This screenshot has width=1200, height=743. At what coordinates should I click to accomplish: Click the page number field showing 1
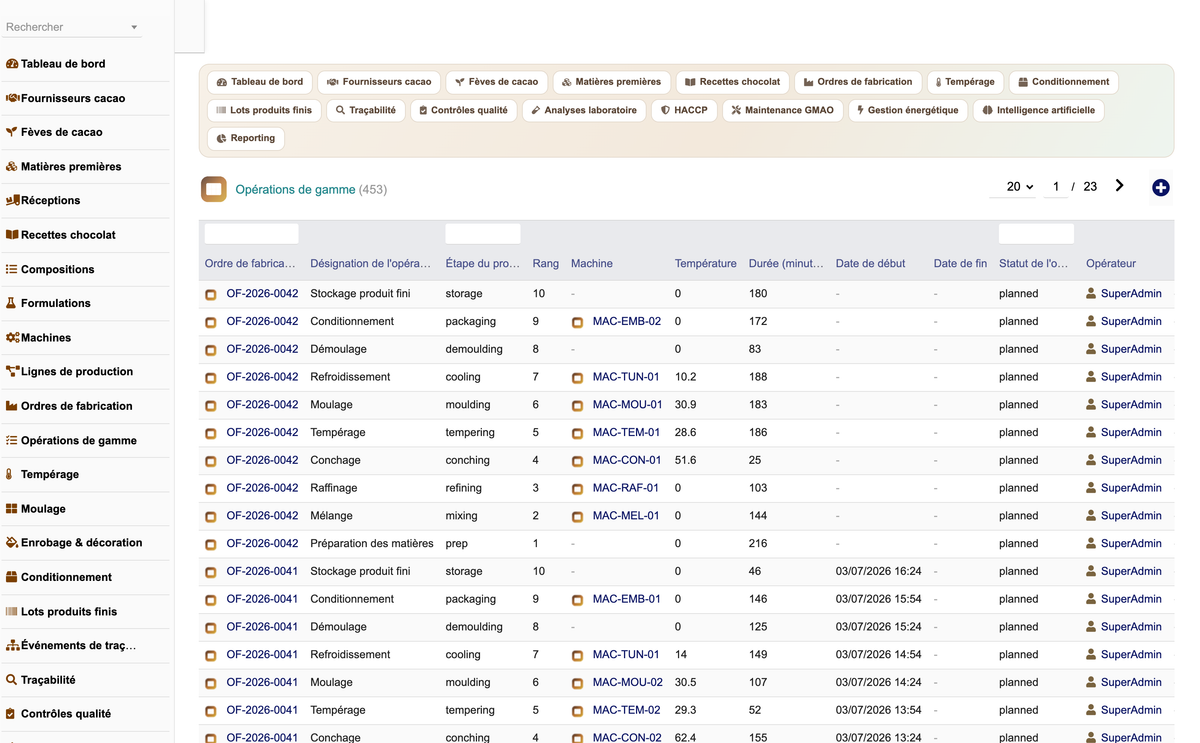pos(1055,187)
